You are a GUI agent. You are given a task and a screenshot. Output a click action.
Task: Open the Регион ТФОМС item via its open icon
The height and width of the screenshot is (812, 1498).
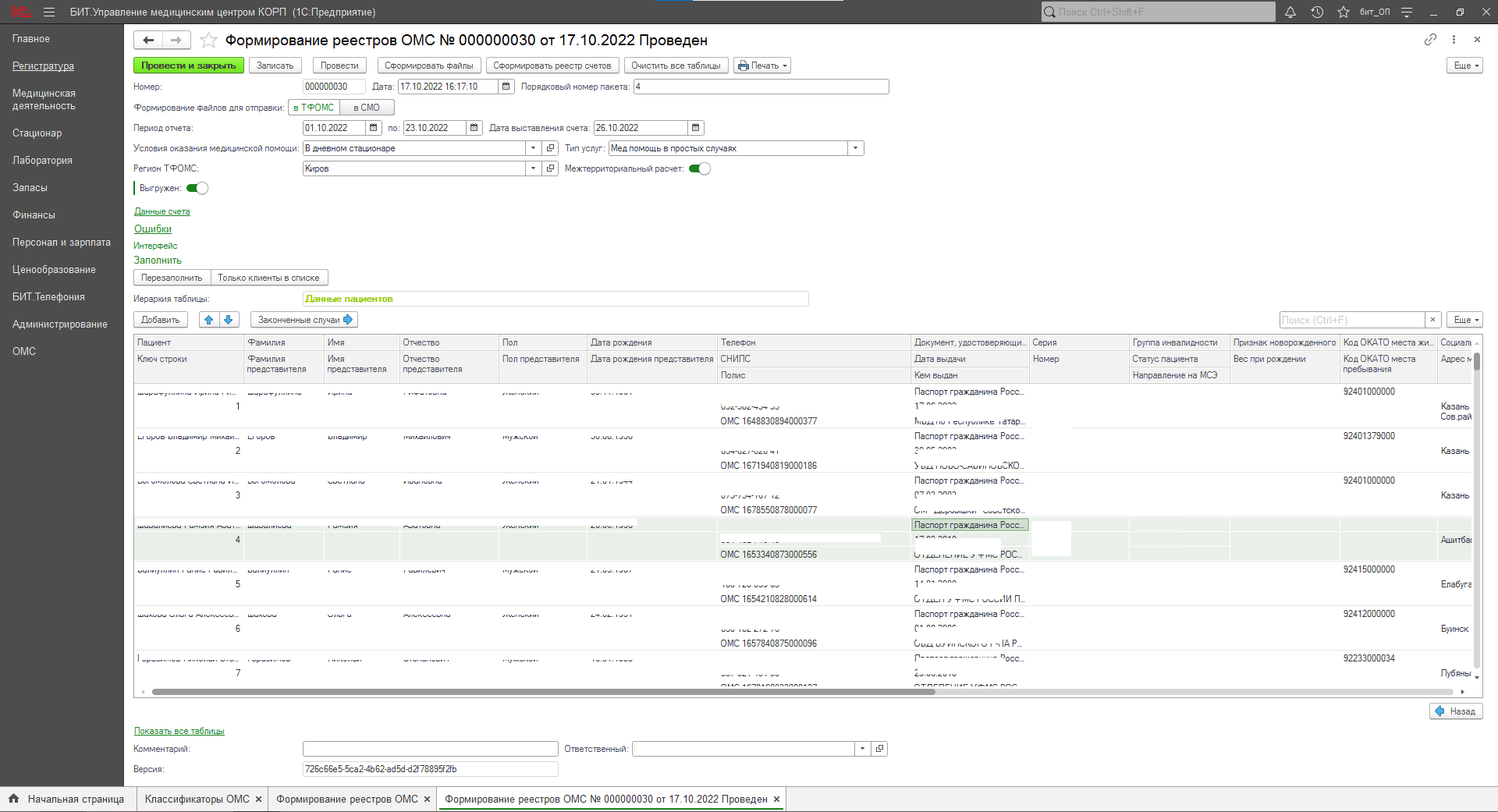click(551, 168)
